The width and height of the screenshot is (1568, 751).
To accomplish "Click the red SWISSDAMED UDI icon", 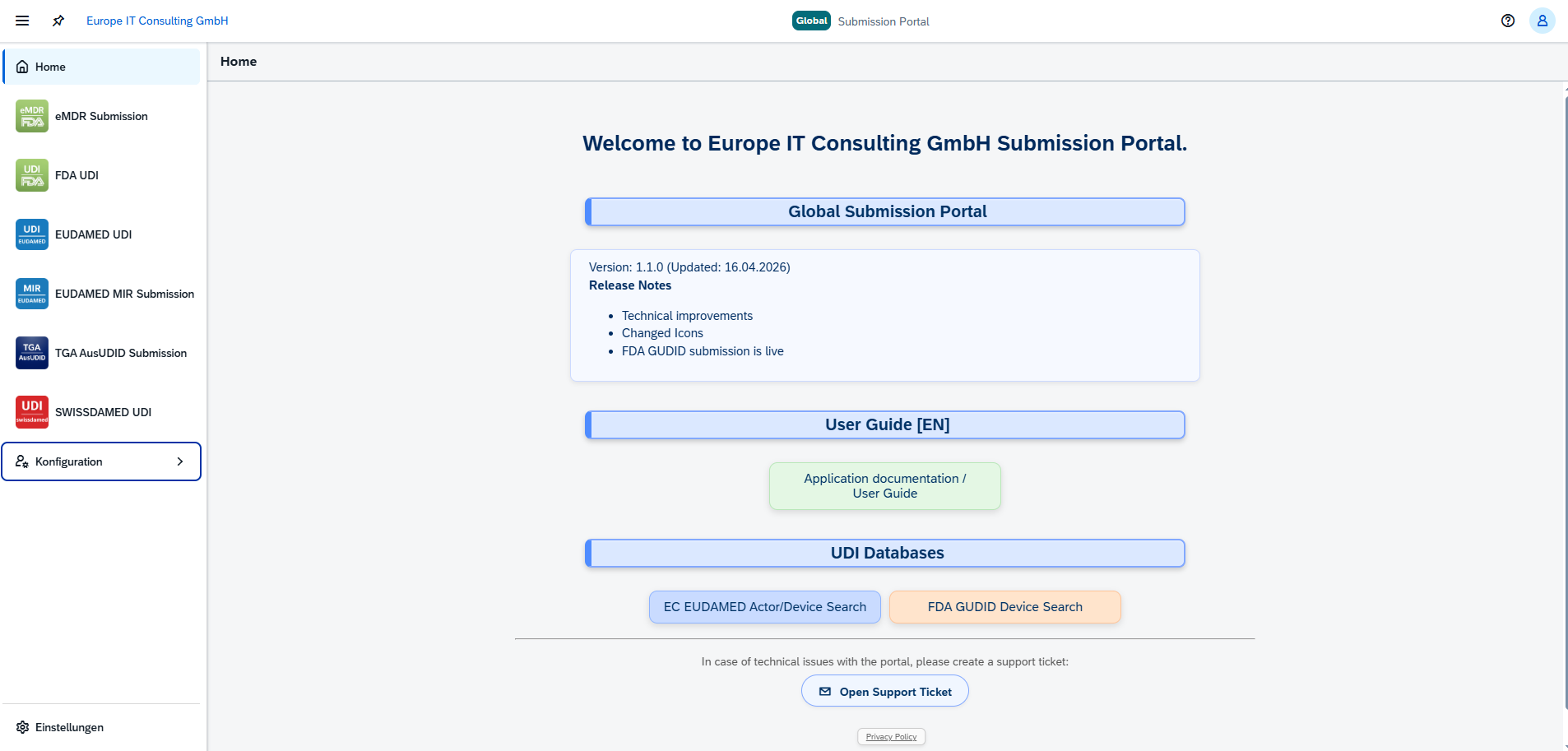I will (x=32, y=412).
